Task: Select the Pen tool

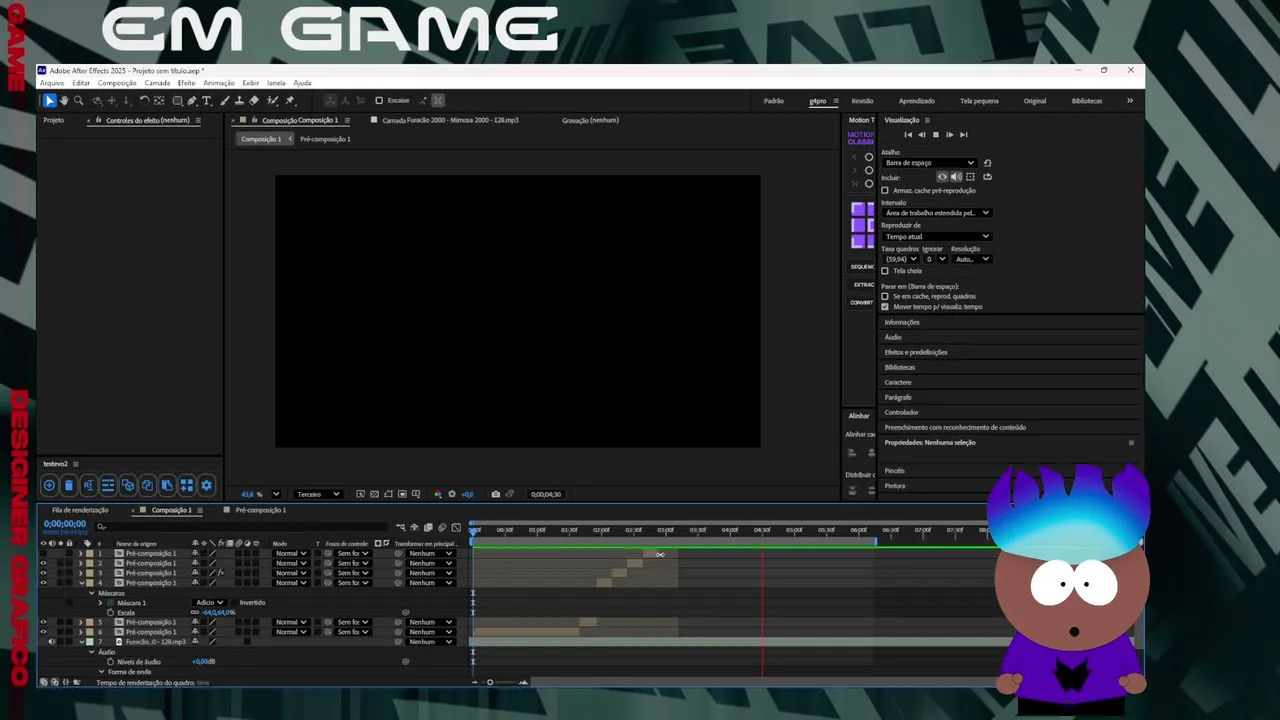Action: 192,100
